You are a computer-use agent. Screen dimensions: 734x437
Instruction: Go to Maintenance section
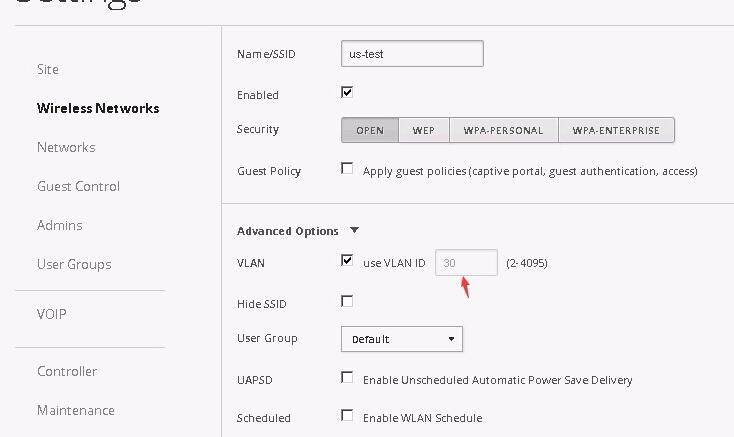tap(76, 410)
